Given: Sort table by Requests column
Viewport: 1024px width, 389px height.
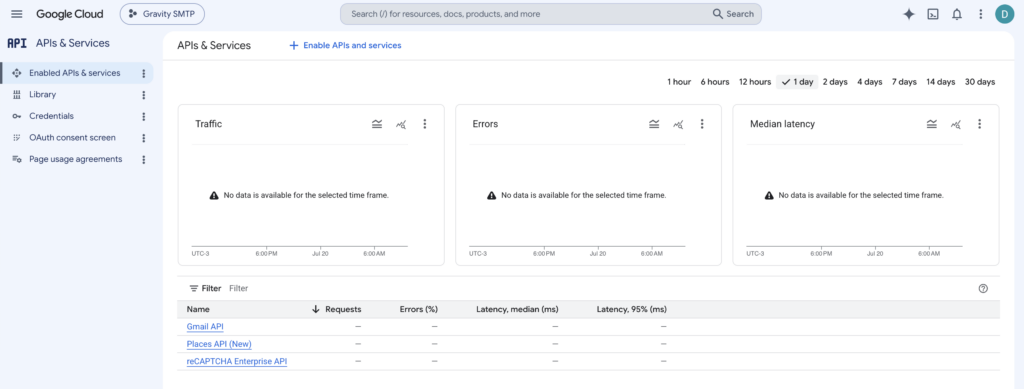Looking at the screenshot, I should coord(337,309).
